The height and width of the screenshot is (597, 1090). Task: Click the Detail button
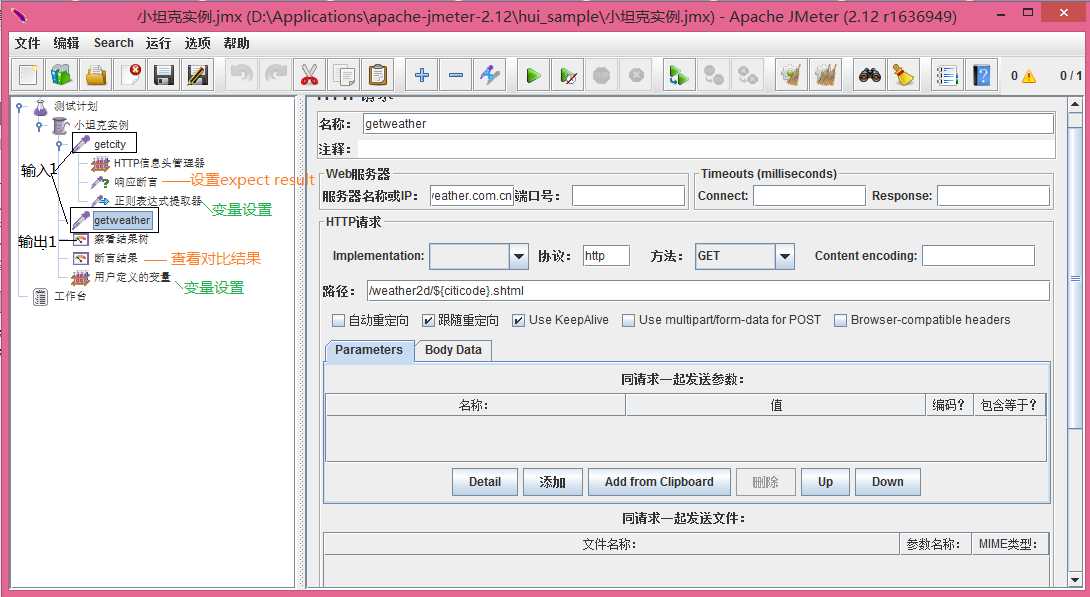pos(485,482)
